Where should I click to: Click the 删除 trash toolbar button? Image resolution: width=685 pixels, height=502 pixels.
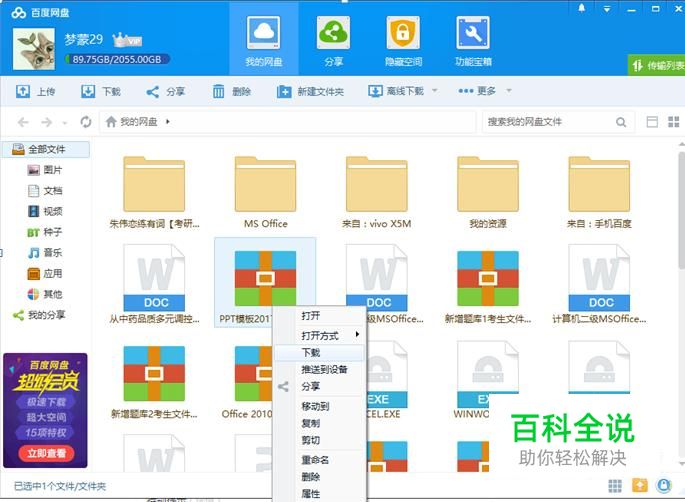click(x=232, y=91)
